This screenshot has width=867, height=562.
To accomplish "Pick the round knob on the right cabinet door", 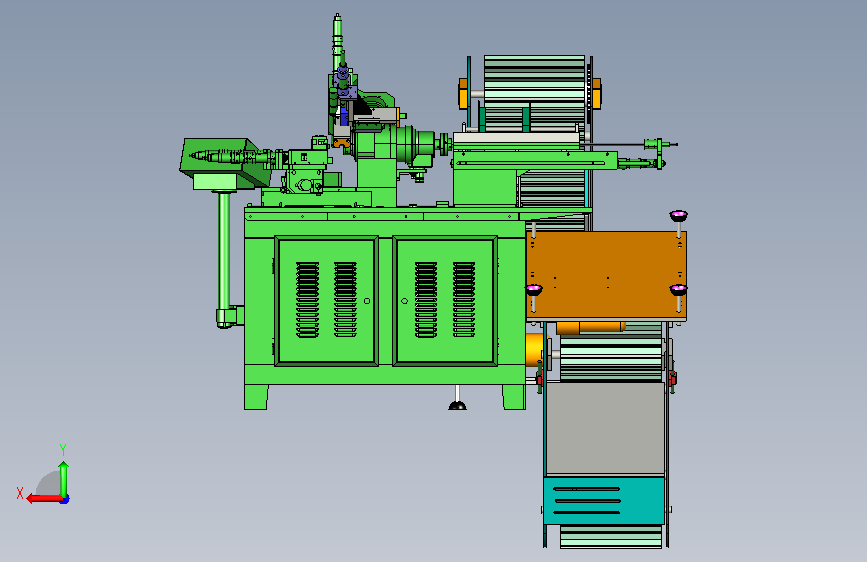I will [x=404, y=301].
